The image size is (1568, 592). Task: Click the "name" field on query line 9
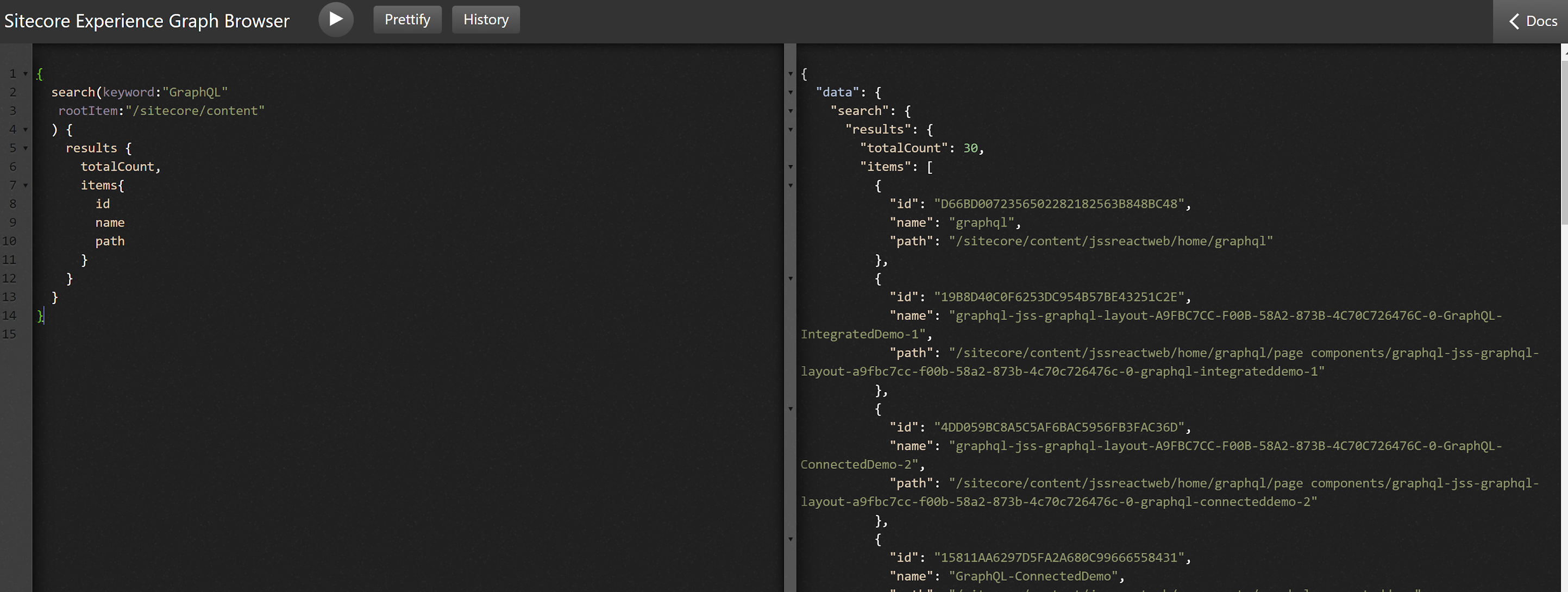coord(110,223)
